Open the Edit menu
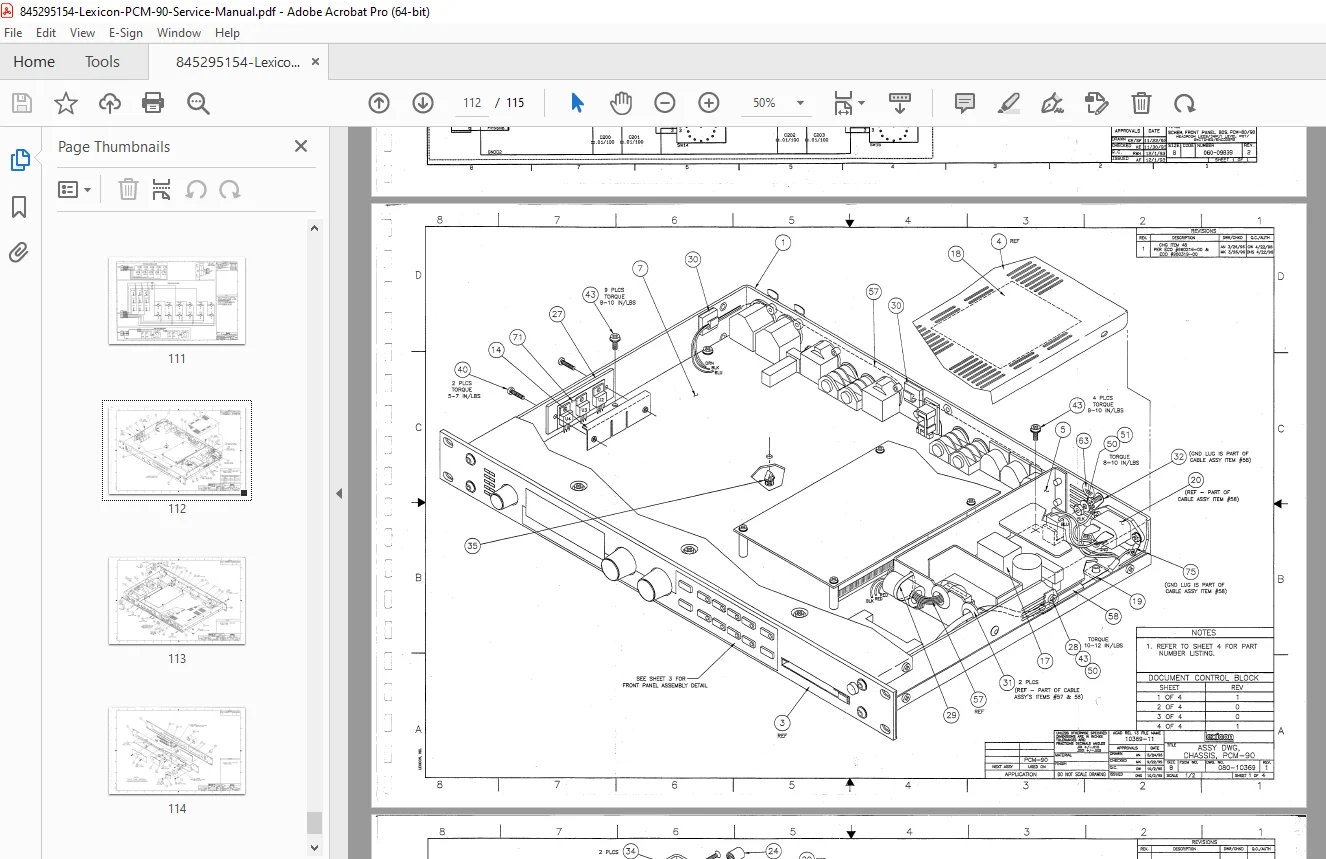Screen dimensions: 1326x859 [46, 33]
